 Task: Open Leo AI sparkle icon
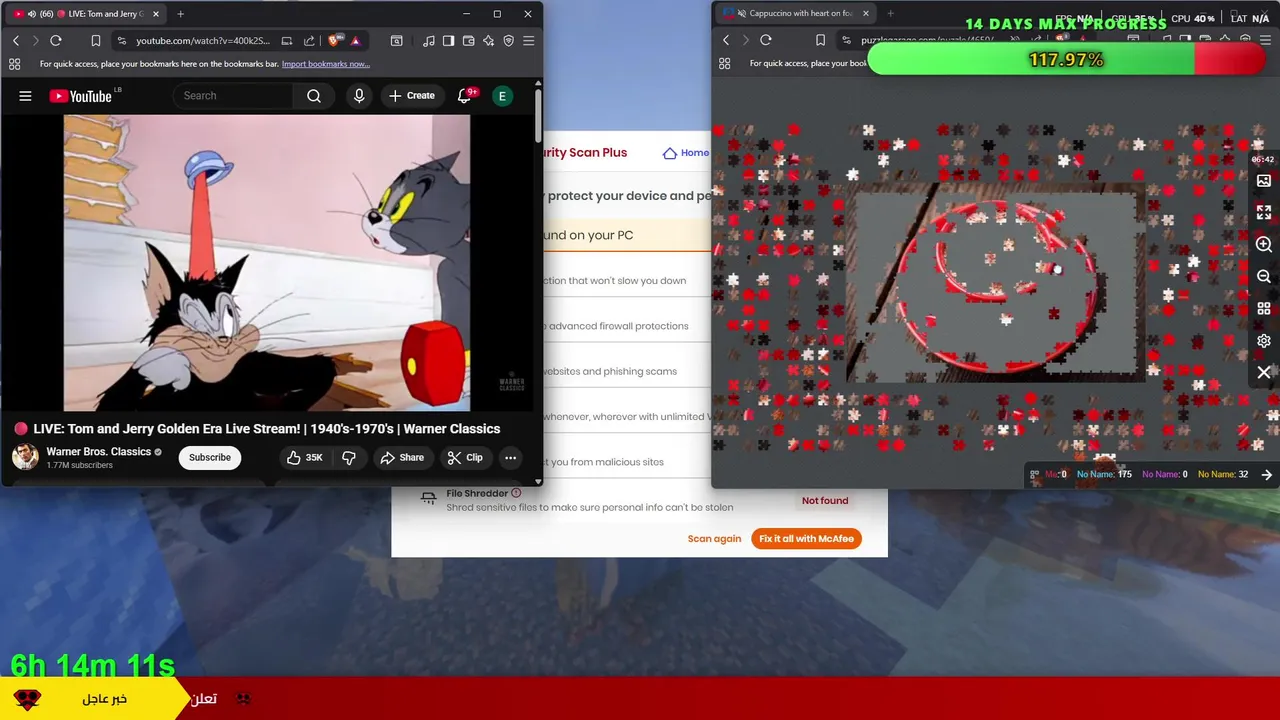coord(489,41)
